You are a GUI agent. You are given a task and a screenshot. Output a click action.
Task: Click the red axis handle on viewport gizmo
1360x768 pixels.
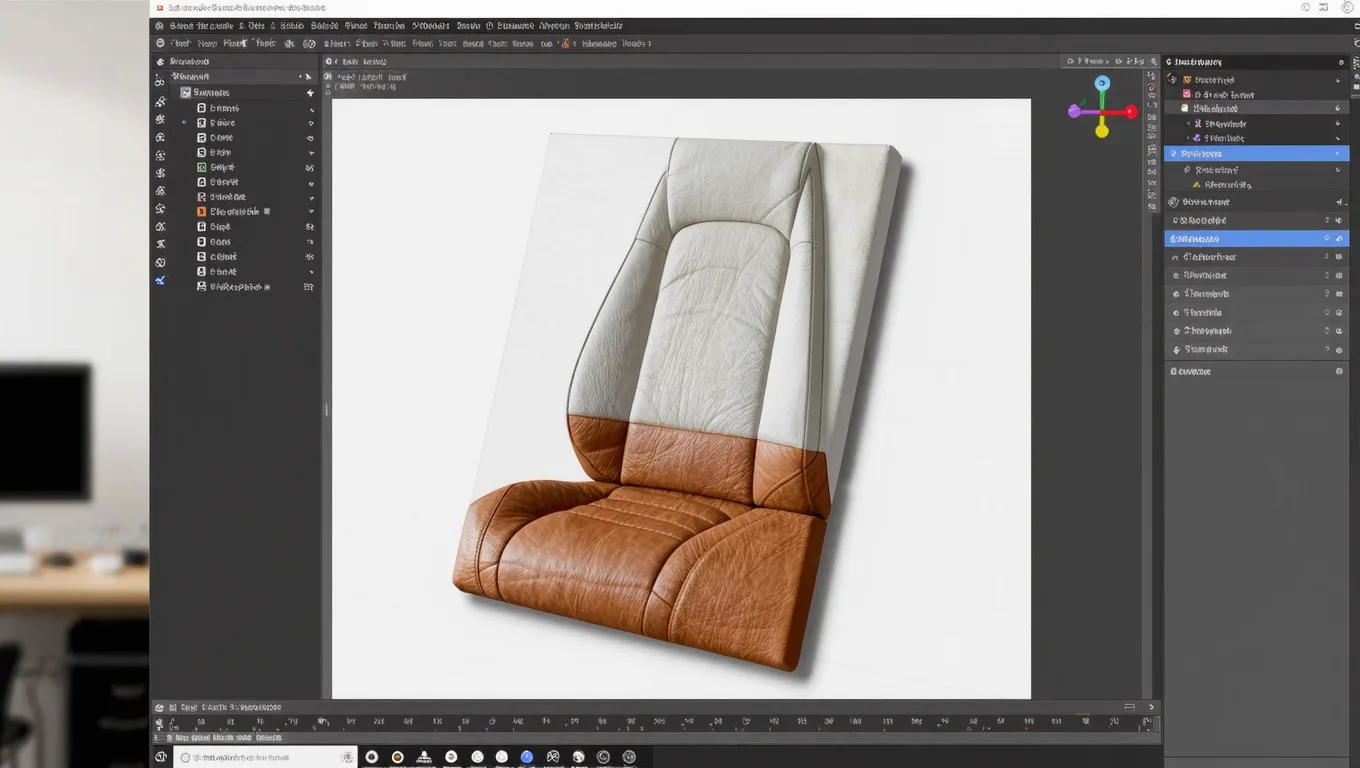pyautogui.click(x=1131, y=112)
